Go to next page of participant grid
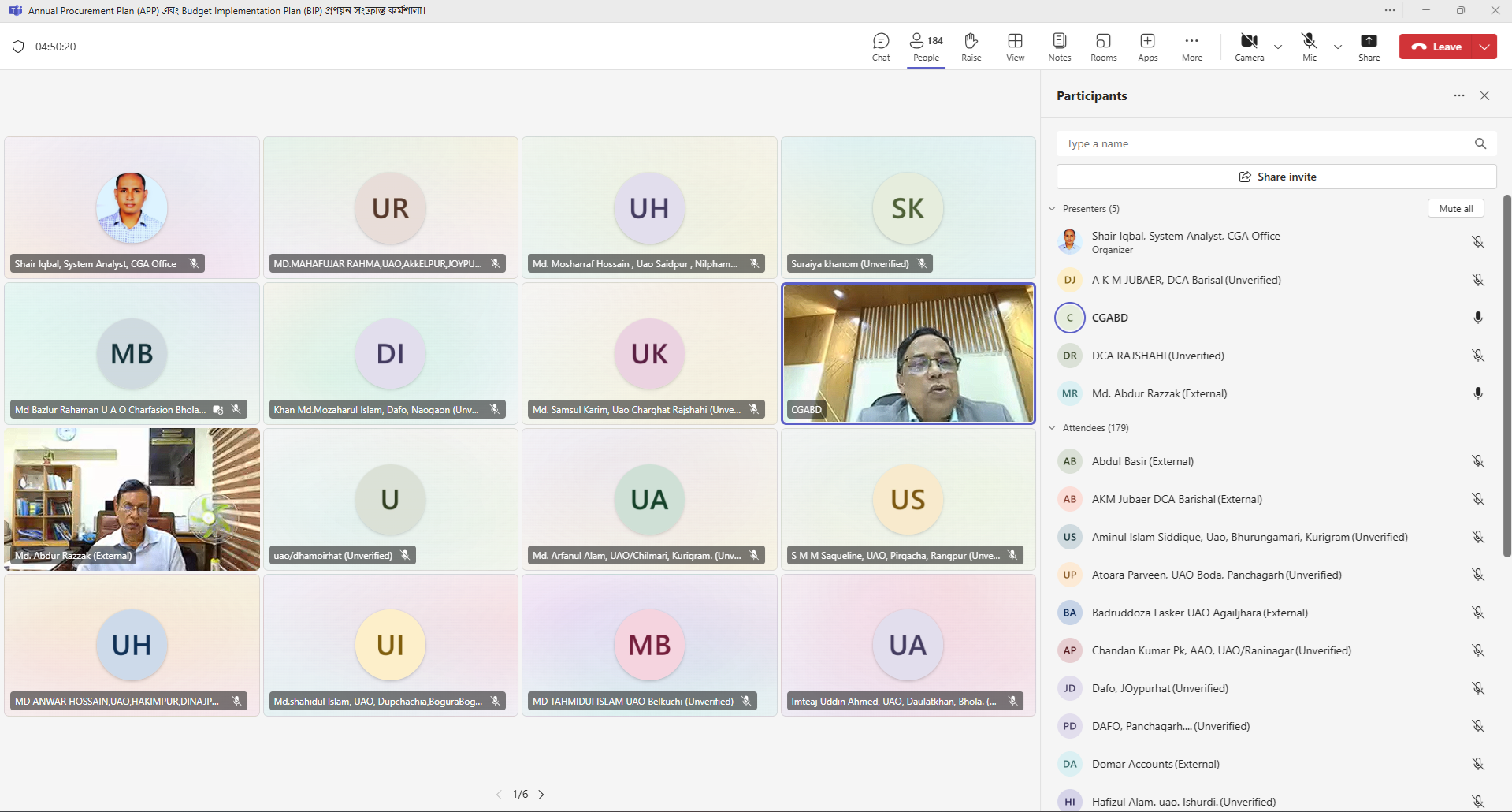1512x812 pixels. pyautogui.click(x=541, y=795)
